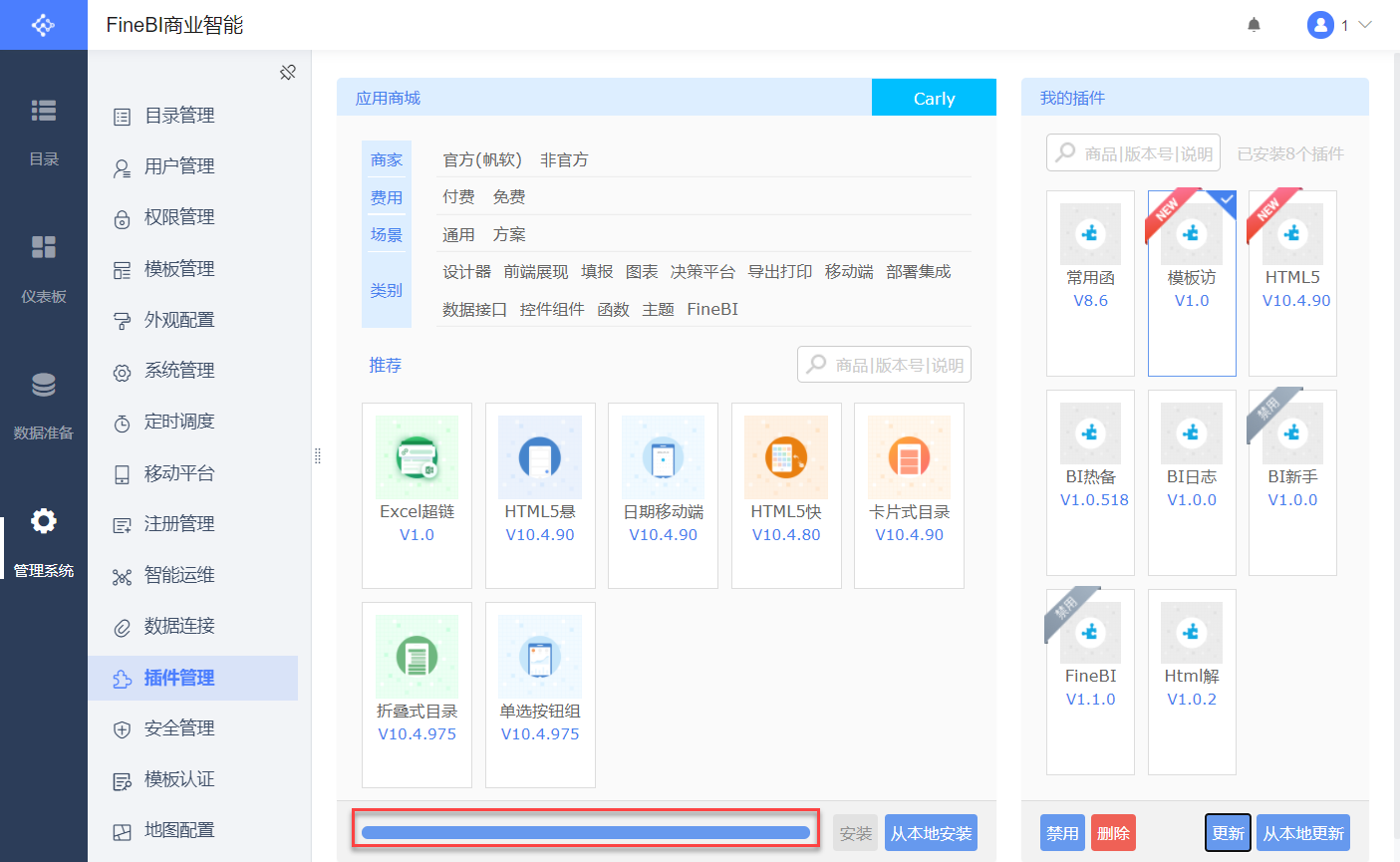
Task: Open 系统管理 menu item
Action: click(192, 371)
